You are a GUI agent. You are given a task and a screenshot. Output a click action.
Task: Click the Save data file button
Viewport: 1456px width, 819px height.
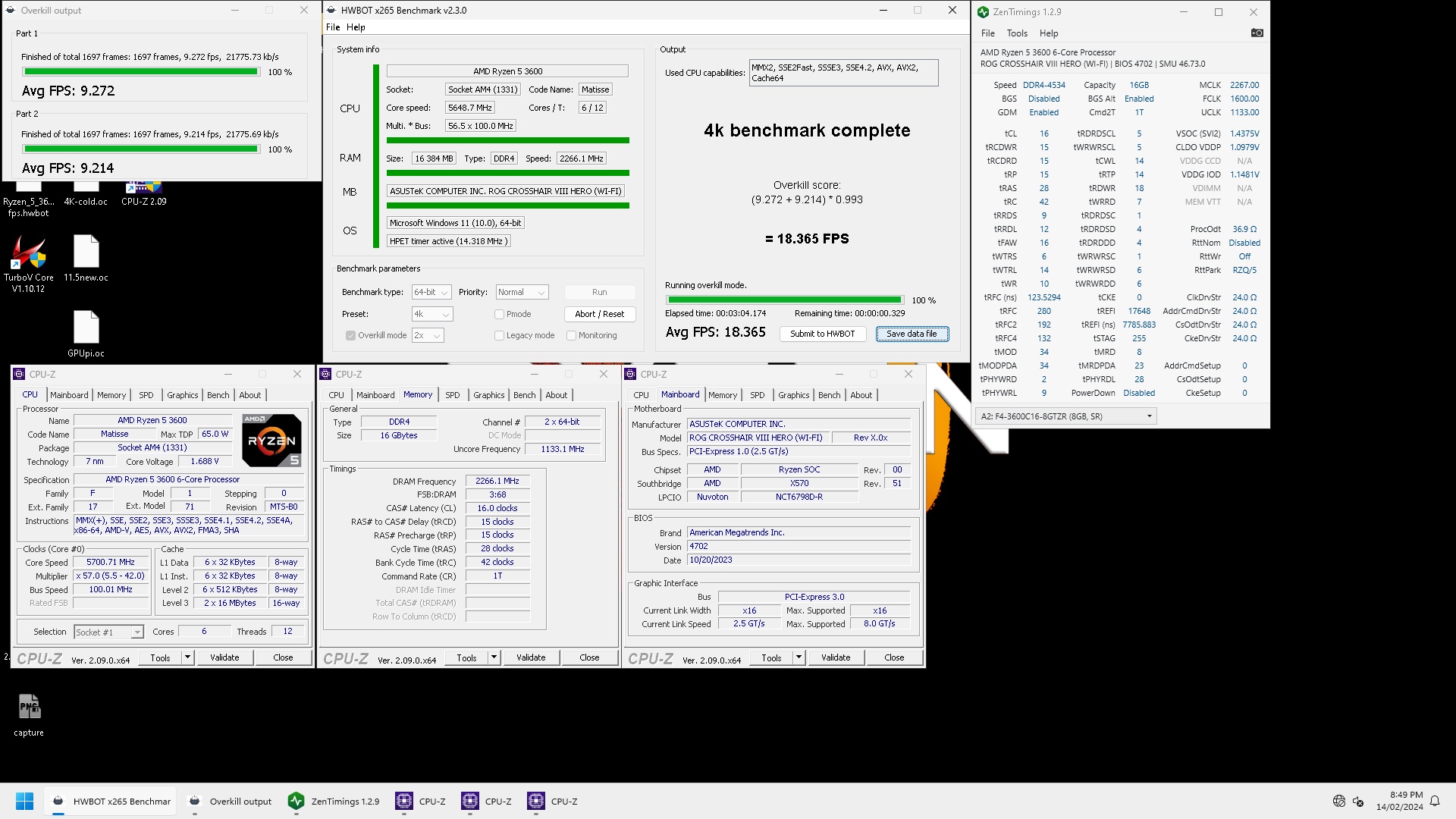tap(912, 334)
